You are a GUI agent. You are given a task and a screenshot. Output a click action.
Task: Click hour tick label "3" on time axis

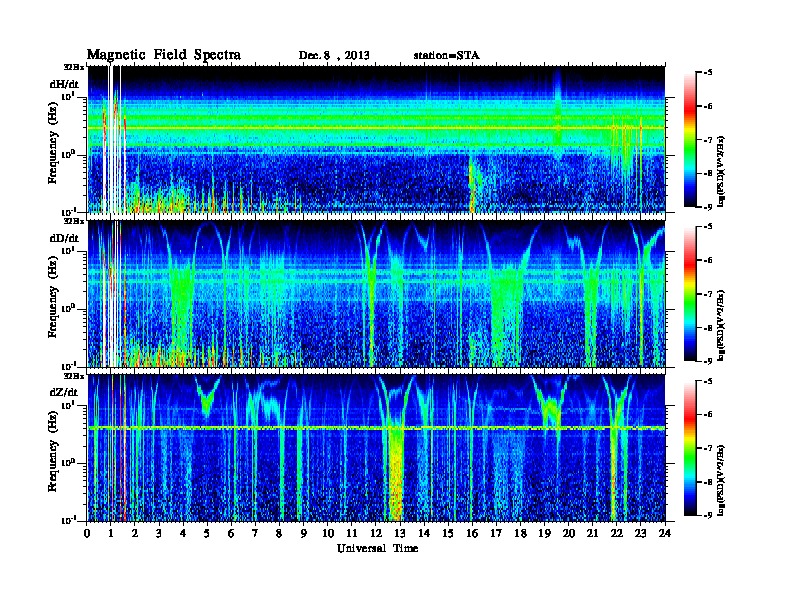click(x=160, y=533)
